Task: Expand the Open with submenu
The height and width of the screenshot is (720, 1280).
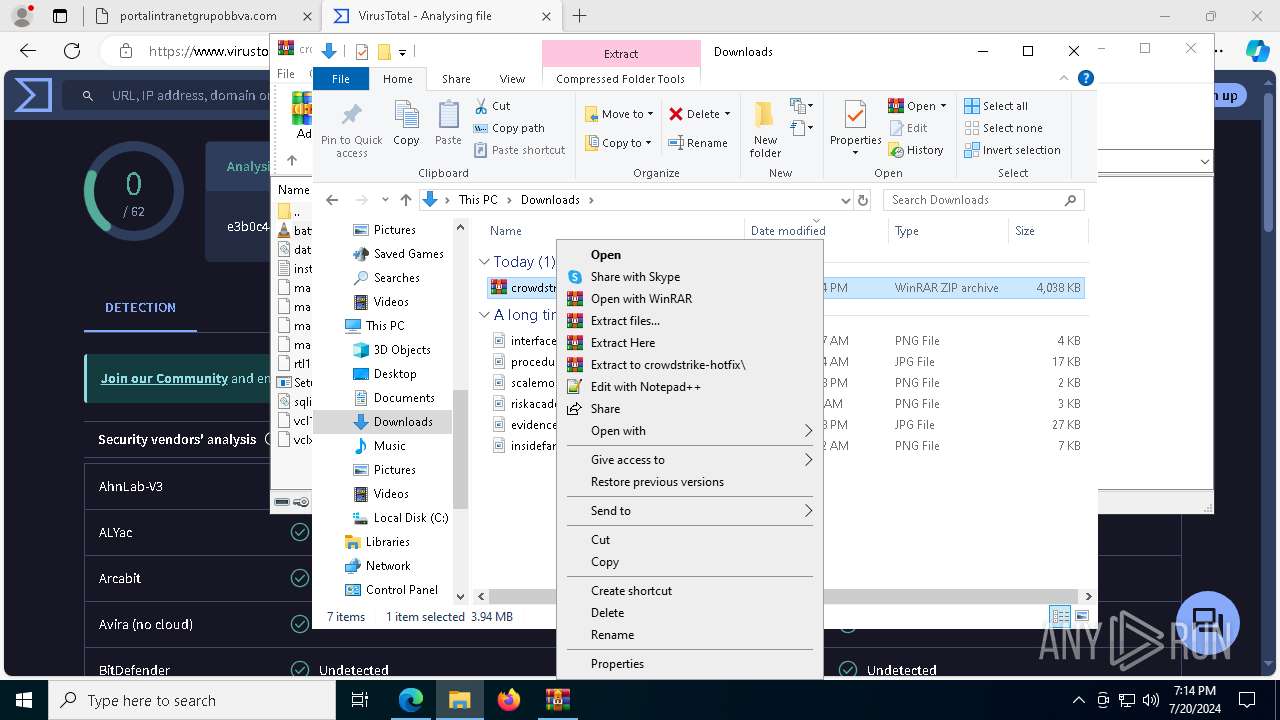Action: (x=688, y=431)
